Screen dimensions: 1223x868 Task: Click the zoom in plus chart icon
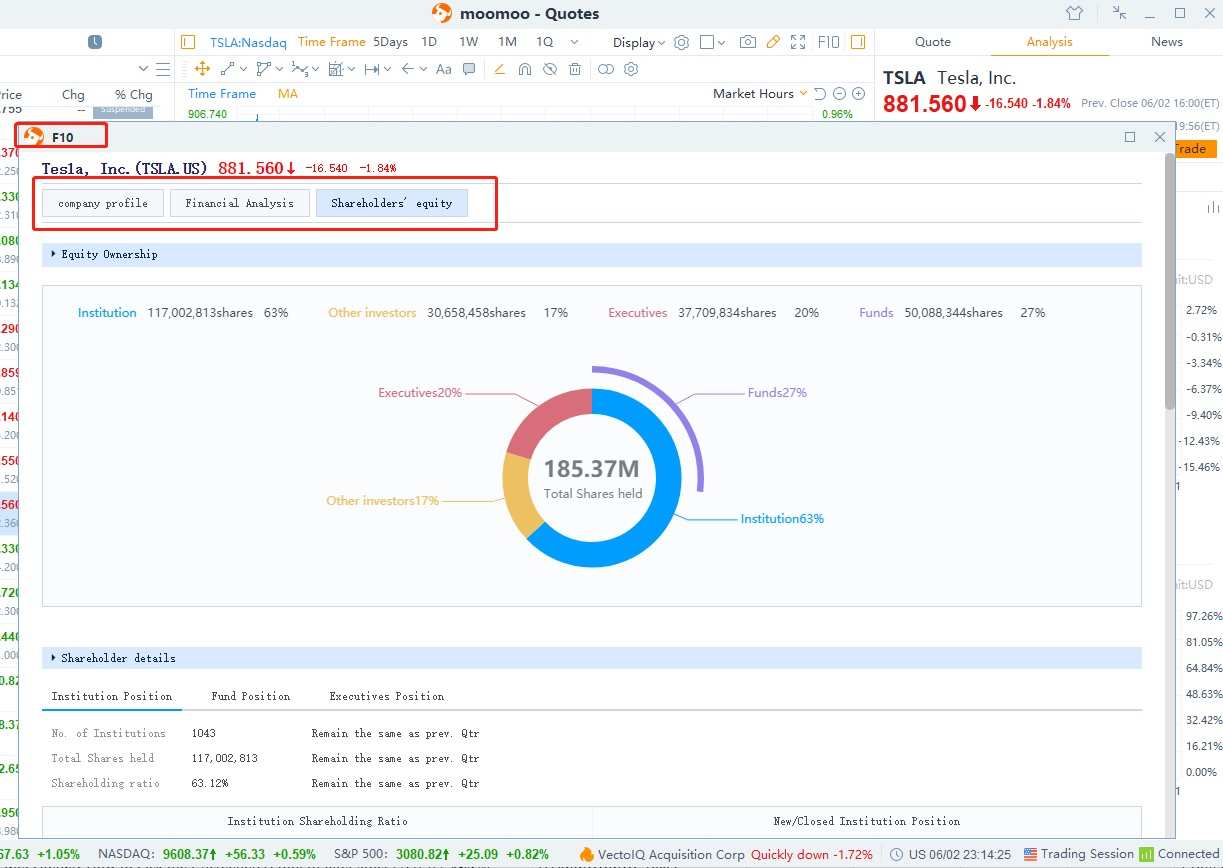pyautogui.click(x=858, y=94)
